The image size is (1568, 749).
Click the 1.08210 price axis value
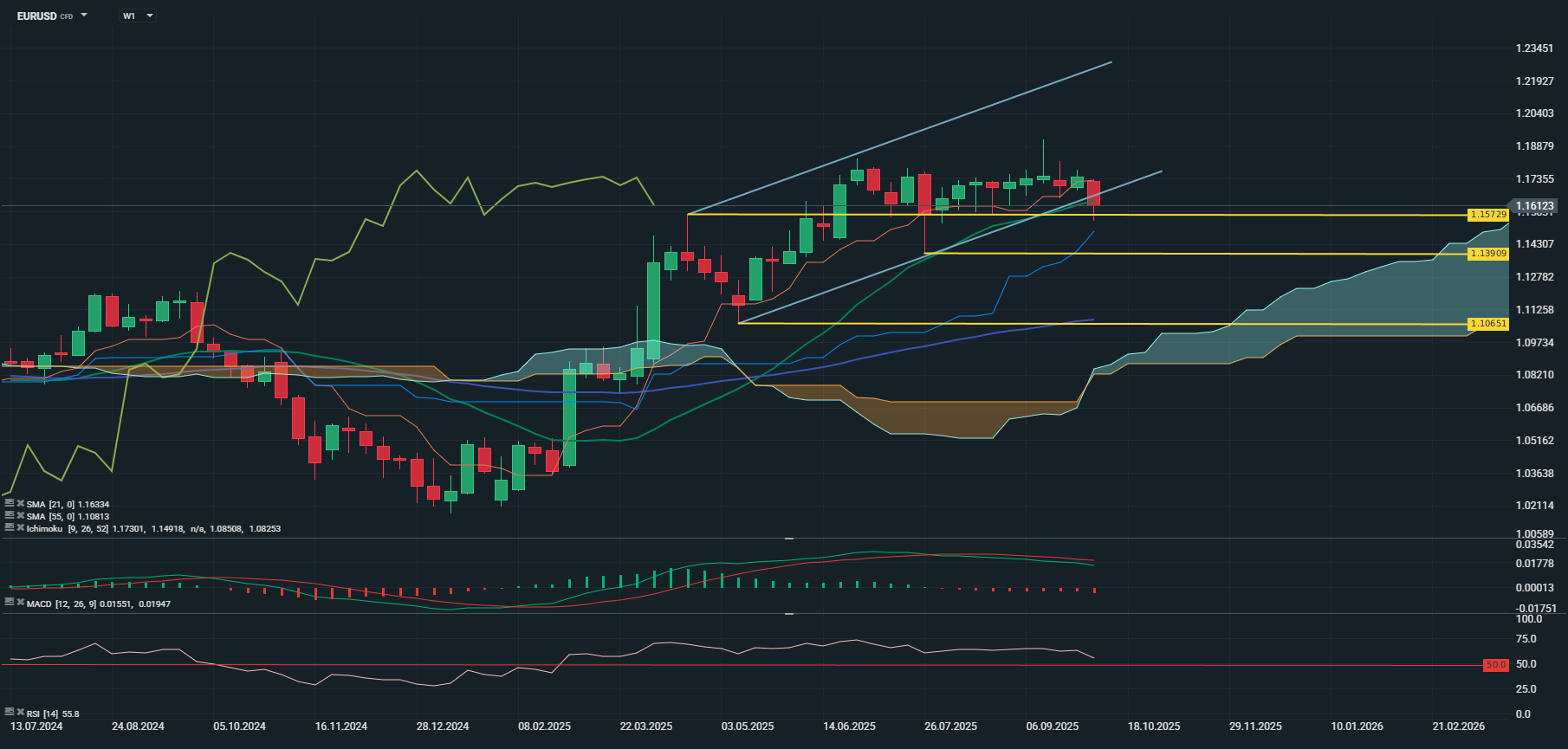1534,375
